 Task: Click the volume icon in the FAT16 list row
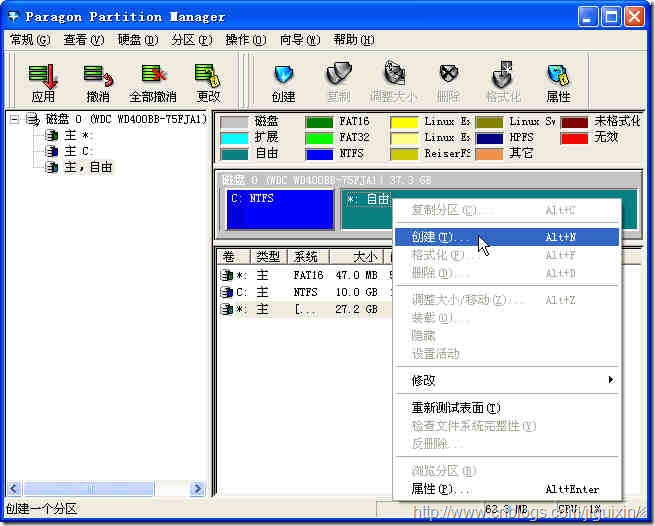pos(226,275)
